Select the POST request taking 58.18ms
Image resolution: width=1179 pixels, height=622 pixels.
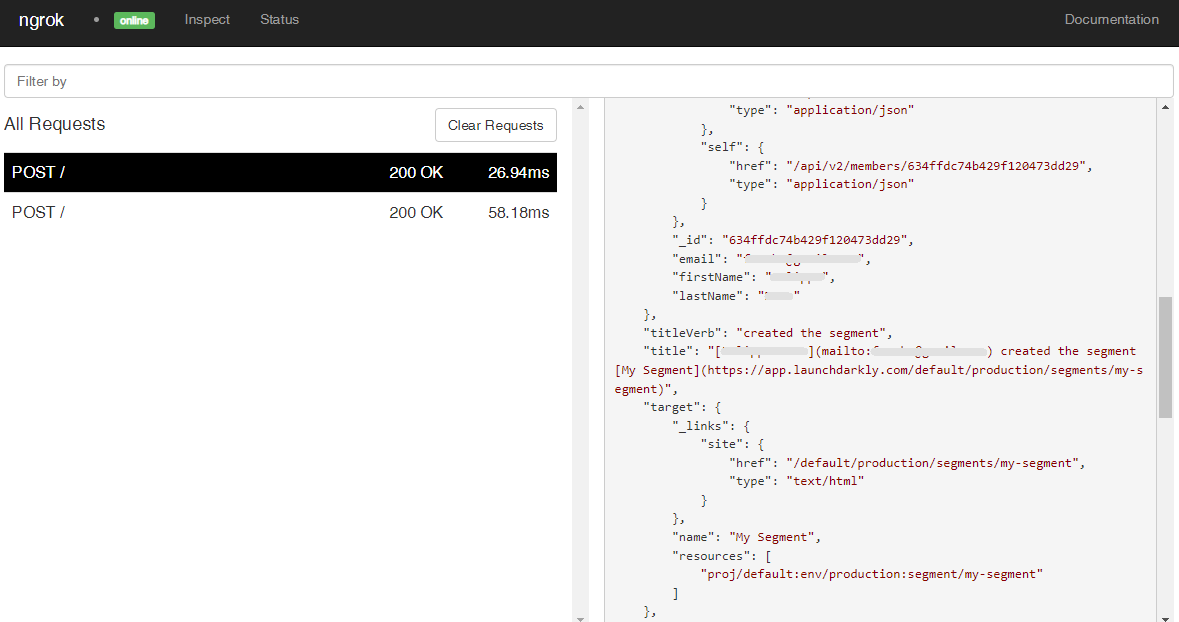click(x=280, y=212)
